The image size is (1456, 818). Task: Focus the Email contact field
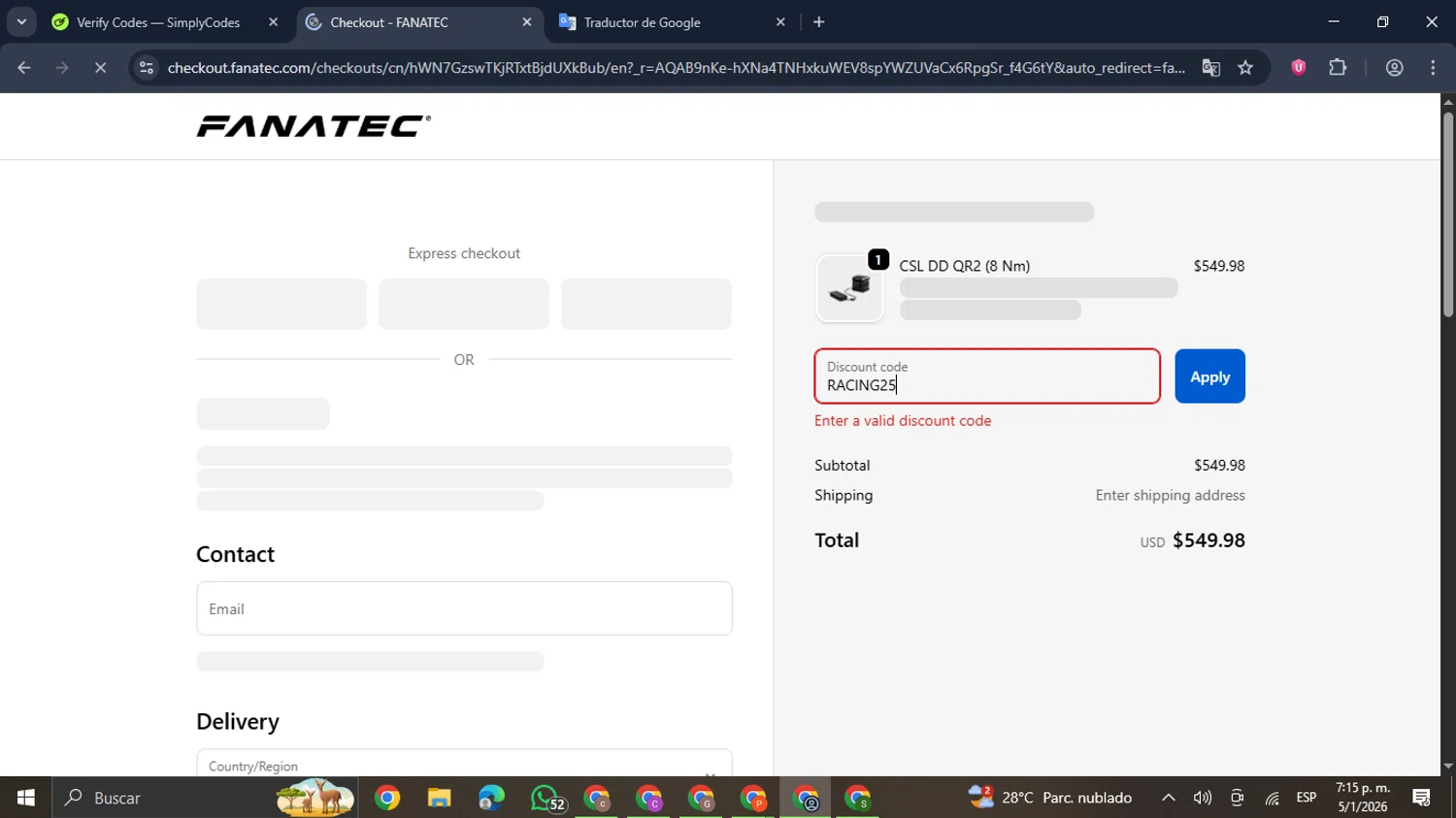coord(464,608)
